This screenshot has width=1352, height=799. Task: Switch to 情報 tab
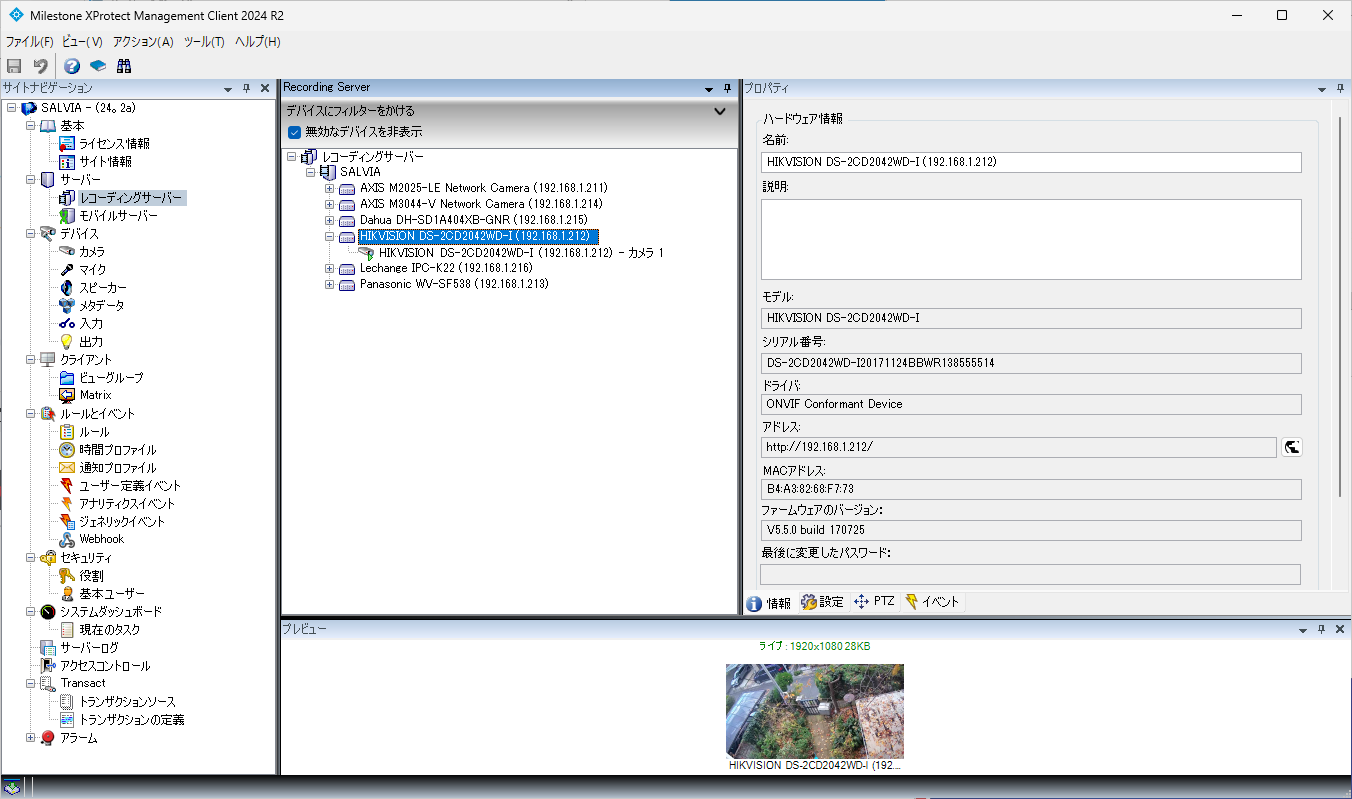pyautogui.click(x=769, y=602)
